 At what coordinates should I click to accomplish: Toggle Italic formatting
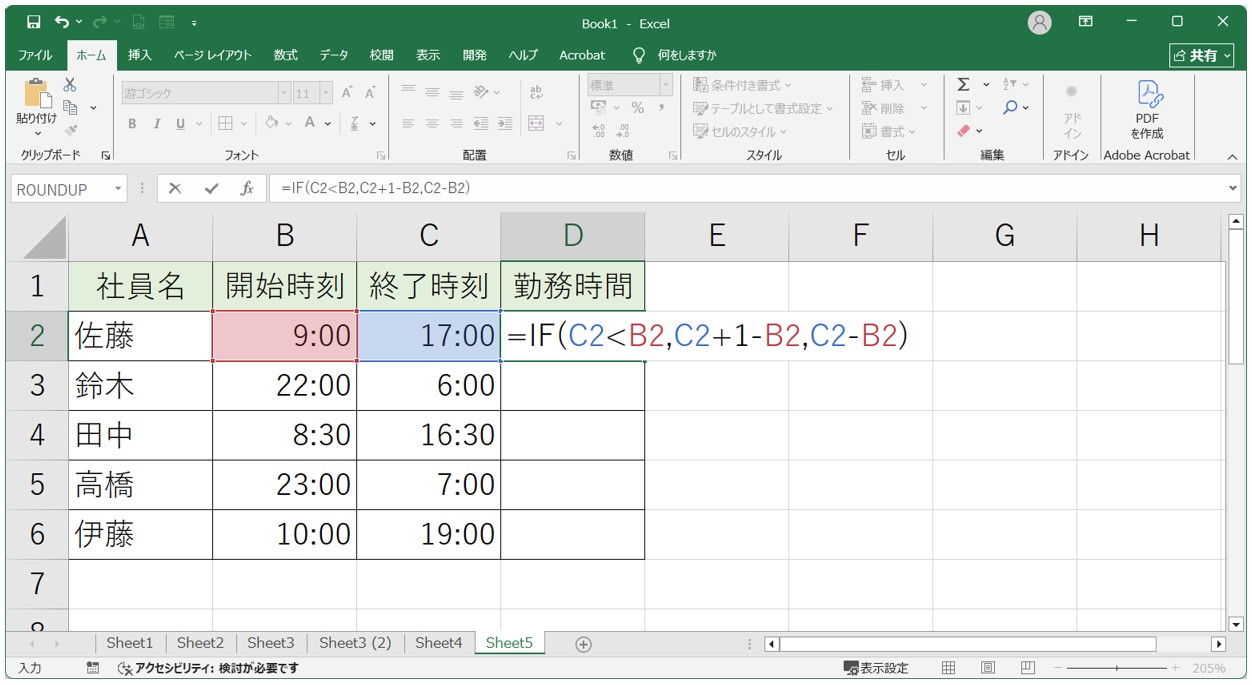(x=156, y=124)
